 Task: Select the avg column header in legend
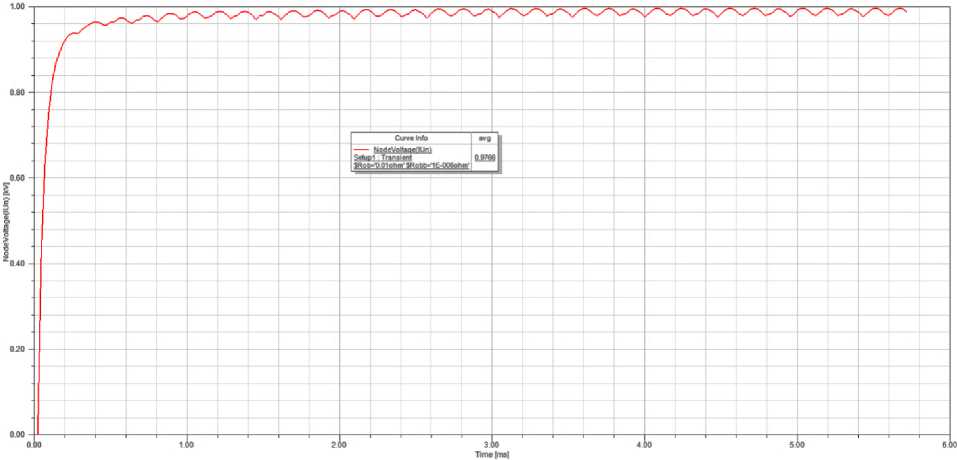click(485, 138)
